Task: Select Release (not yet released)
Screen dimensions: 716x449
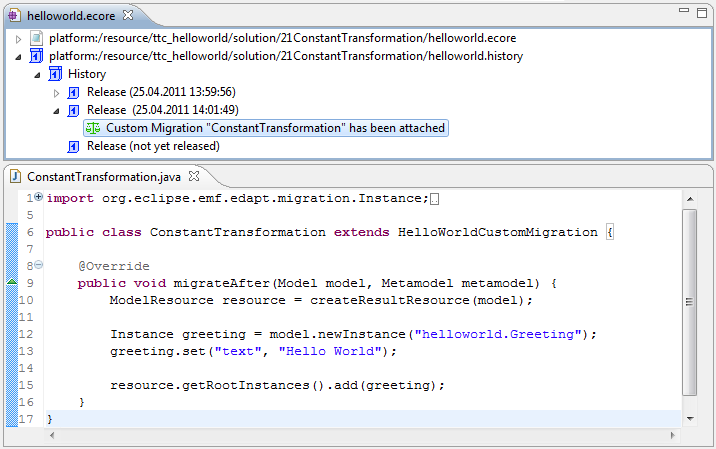Action: 153,146
